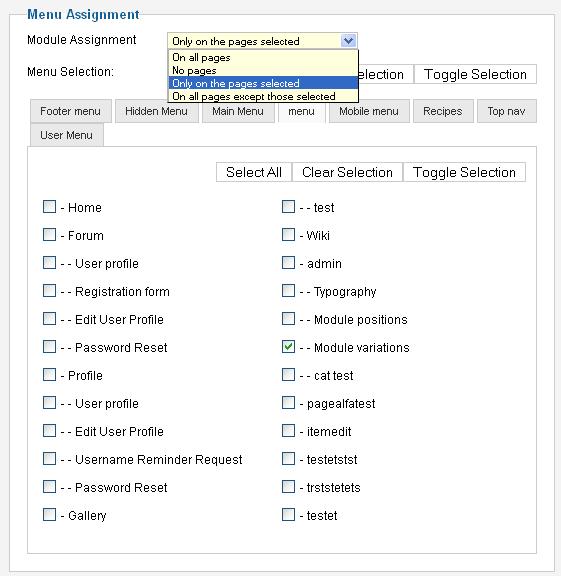This screenshot has width=561, height=576.
Task: Click the inner Clear Selection button
Action: tap(347, 172)
